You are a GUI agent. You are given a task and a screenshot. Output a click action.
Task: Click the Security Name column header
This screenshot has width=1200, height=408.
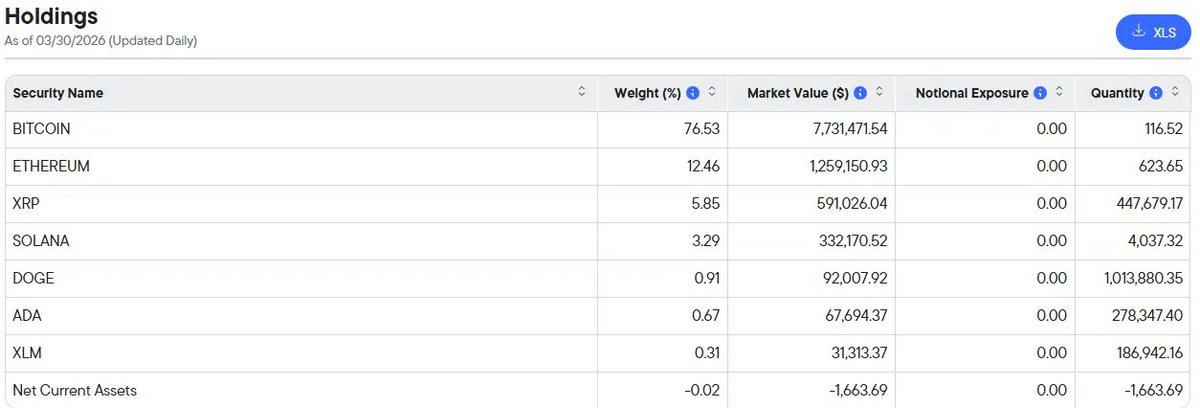tap(58, 93)
